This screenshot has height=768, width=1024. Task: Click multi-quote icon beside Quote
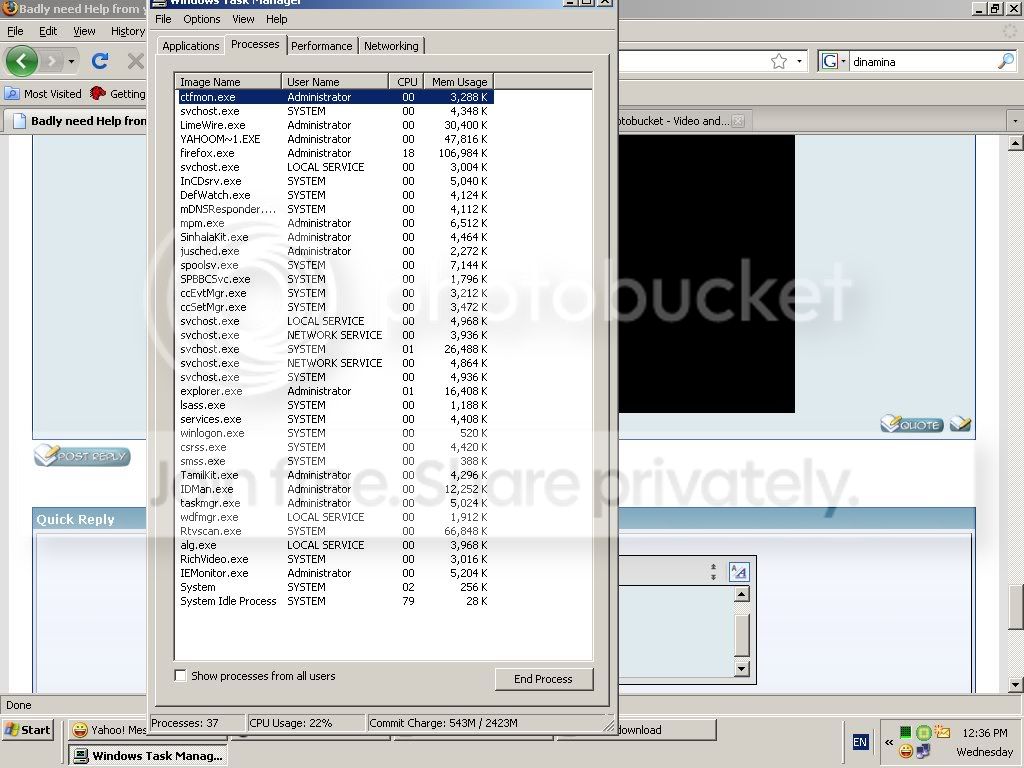pyautogui.click(x=960, y=424)
